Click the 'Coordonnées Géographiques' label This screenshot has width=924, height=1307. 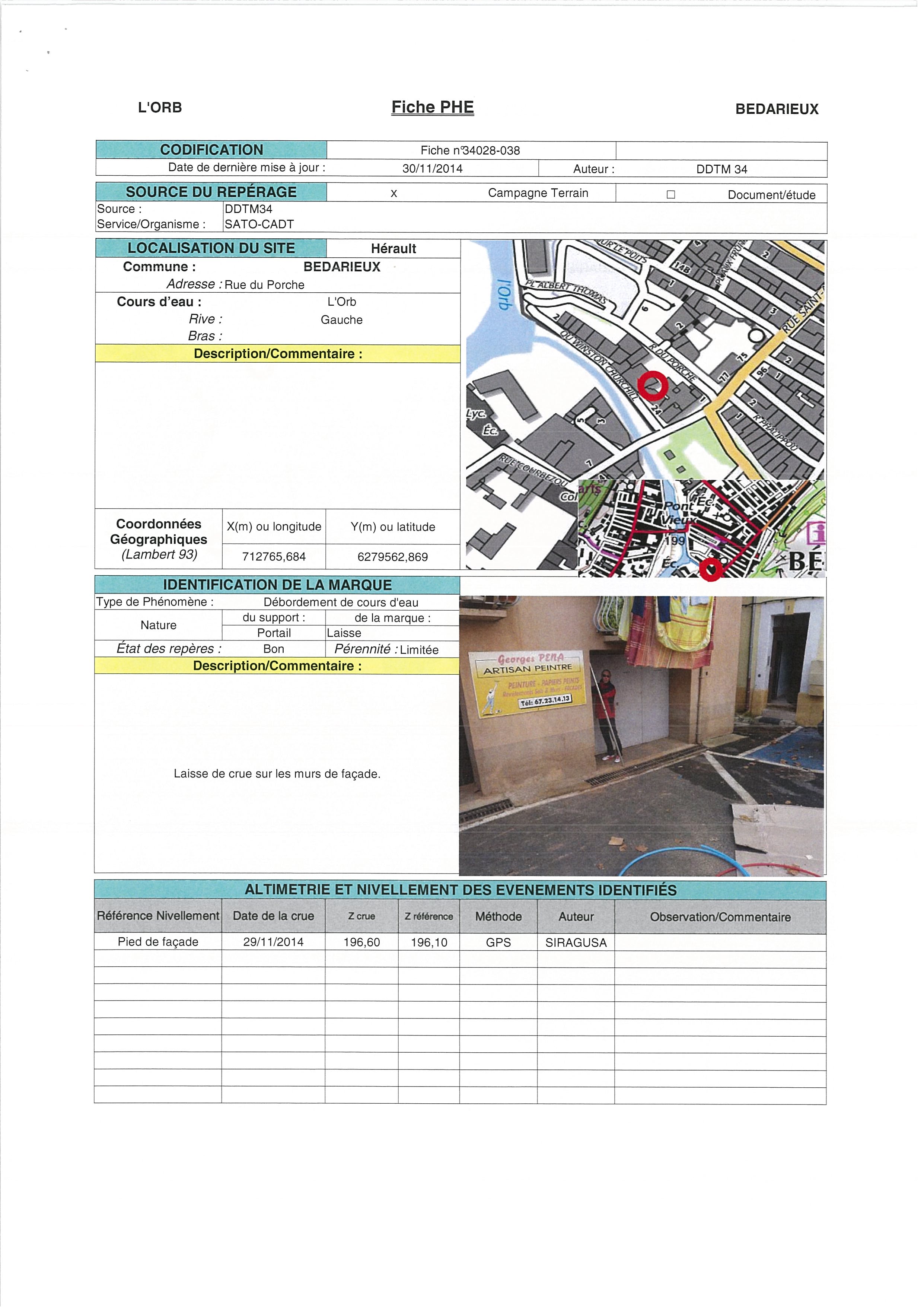point(159,532)
